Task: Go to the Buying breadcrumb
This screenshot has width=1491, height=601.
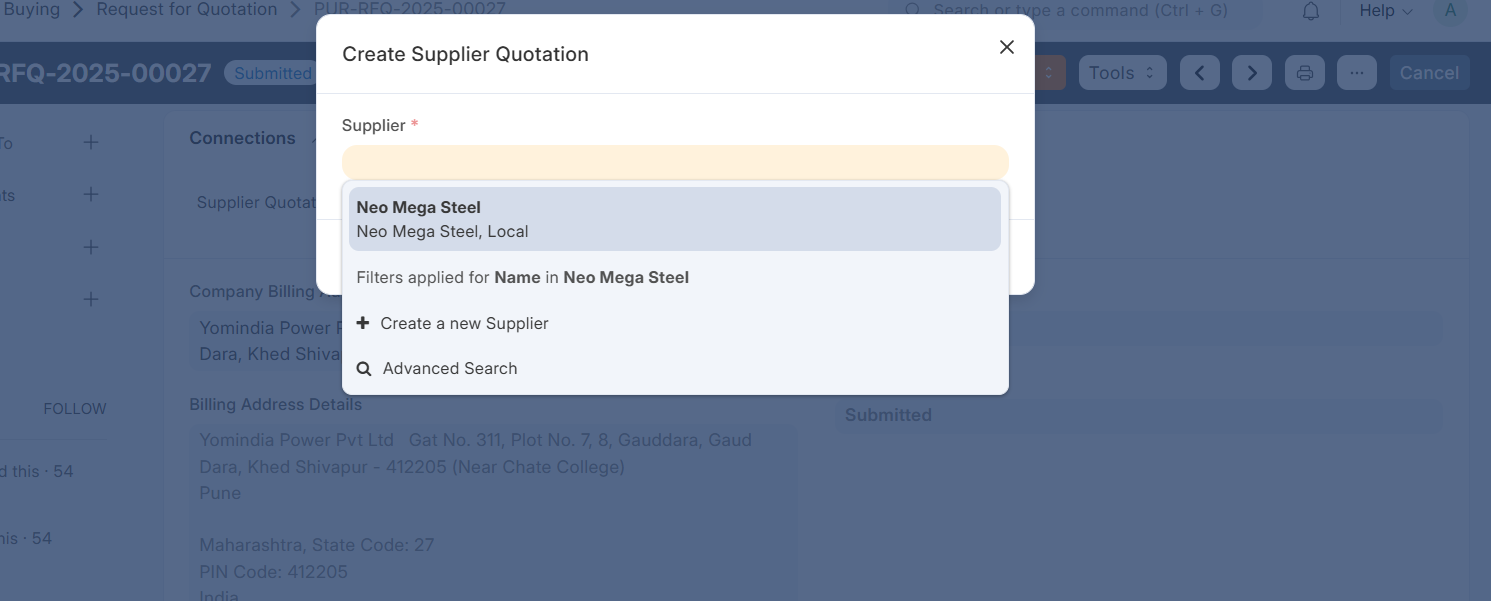Action: click(x=32, y=10)
